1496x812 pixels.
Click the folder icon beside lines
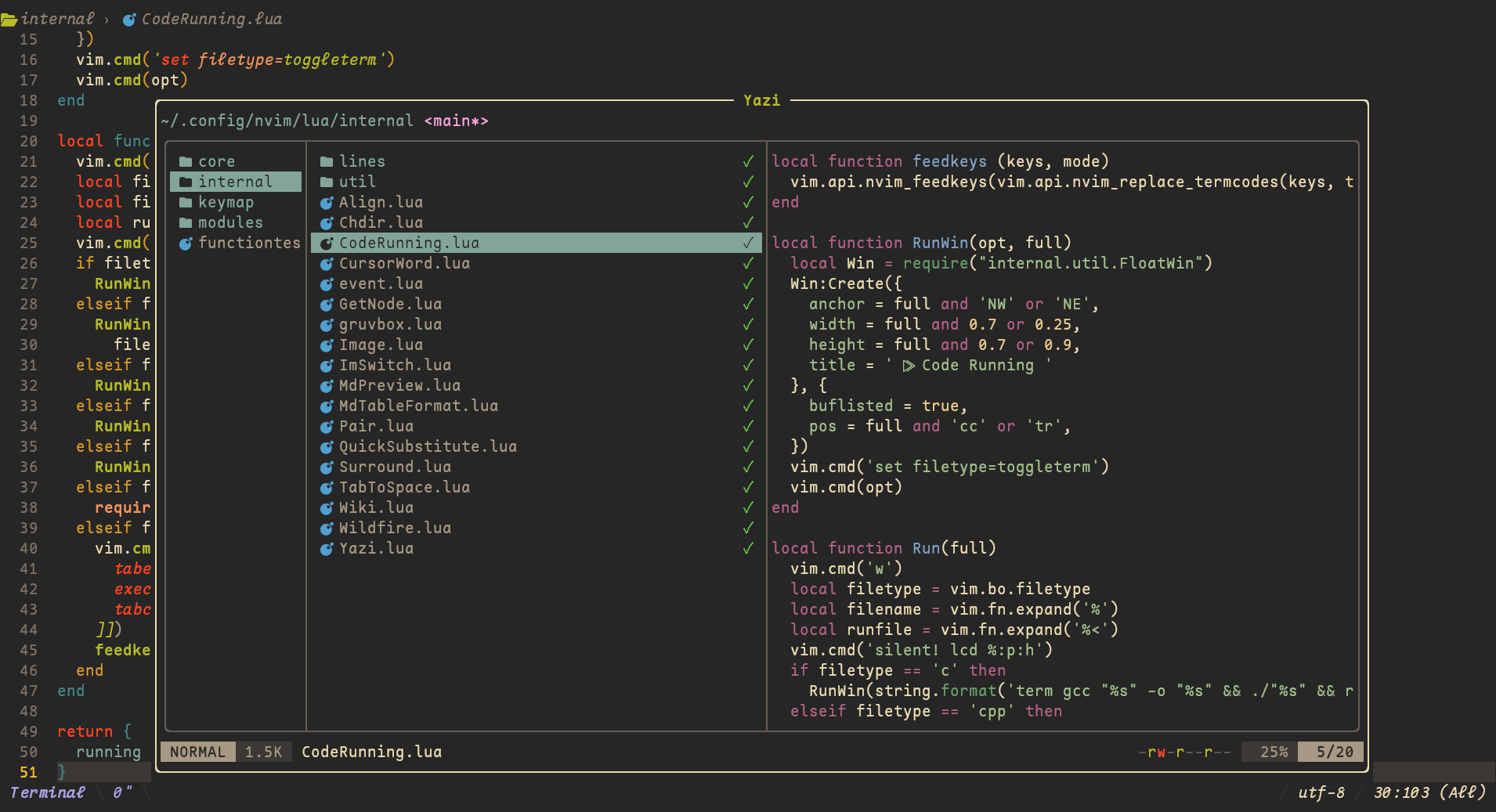point(327,162)
